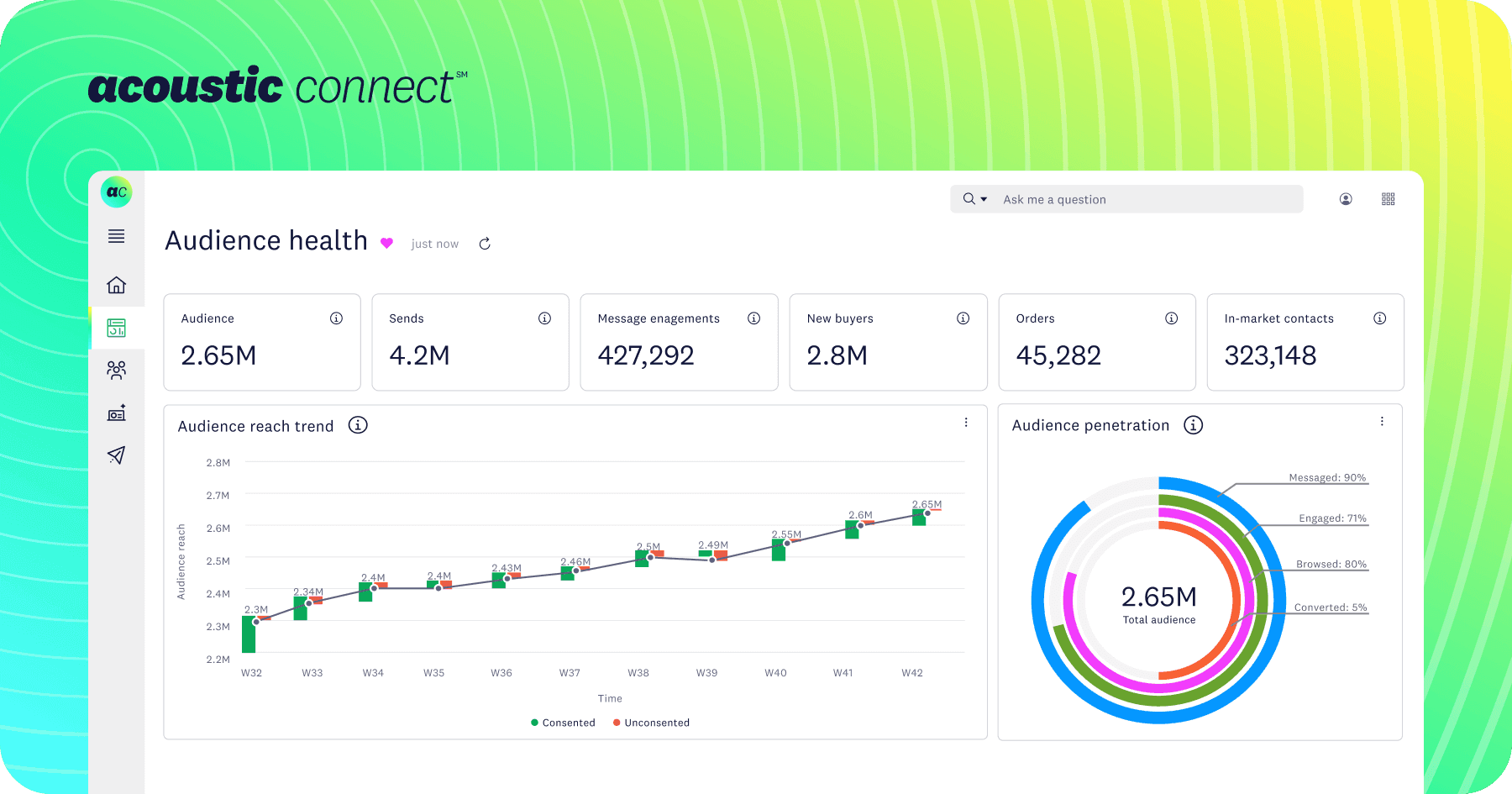Open the app switcher grid icon
This screenshot has width=1512, height=794.
(x=1388, y=199)
